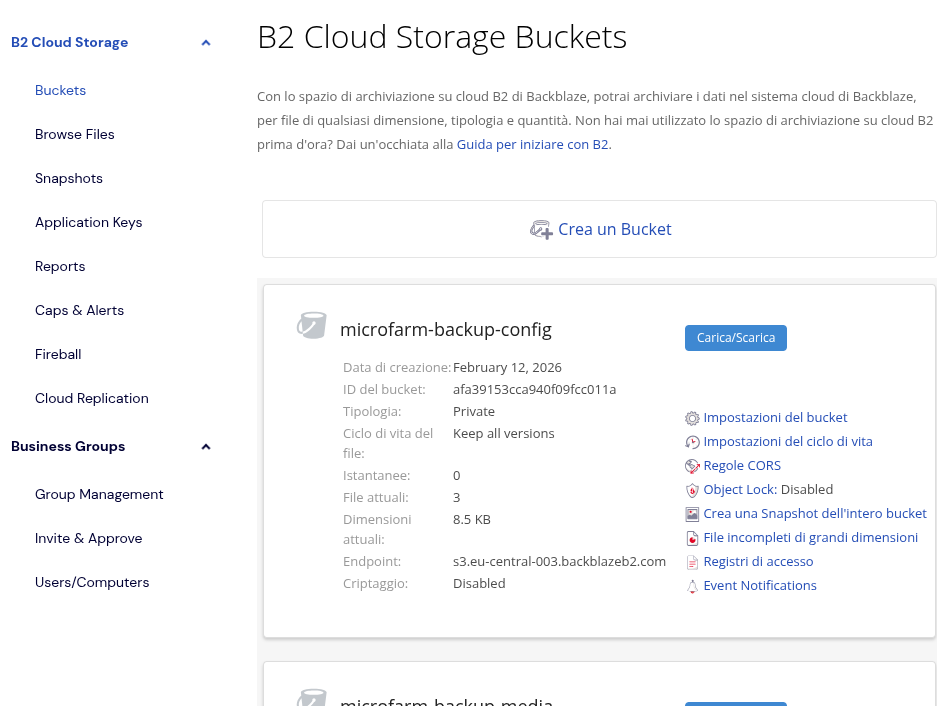Open Buckets in the sidebar

(x=60, y=90)
